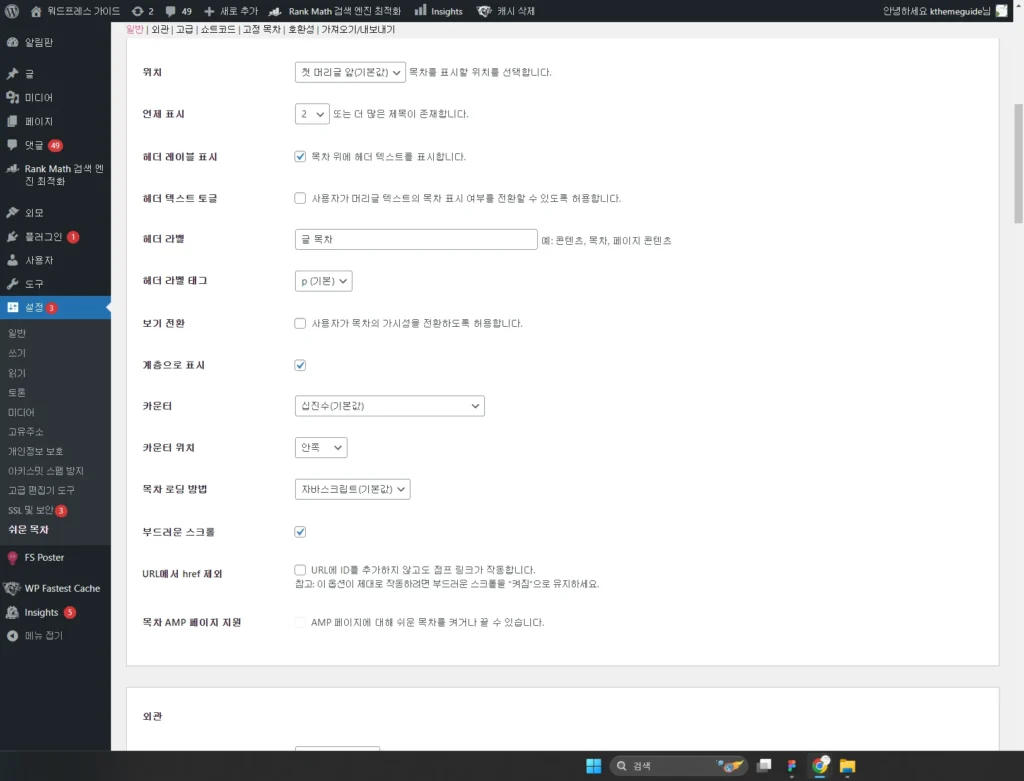Click taskbar 검색 search box
Image resolution: width=1024 pixels, height=781 pixels.
tap(678, 766)
